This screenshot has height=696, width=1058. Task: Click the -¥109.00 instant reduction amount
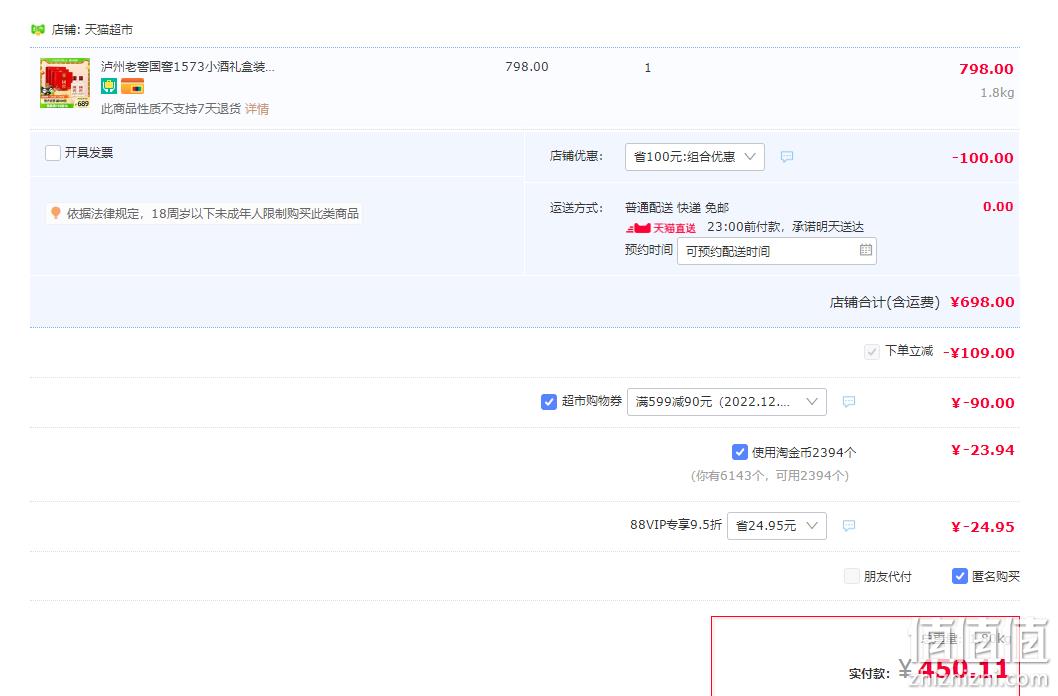(x=978, y=353)
